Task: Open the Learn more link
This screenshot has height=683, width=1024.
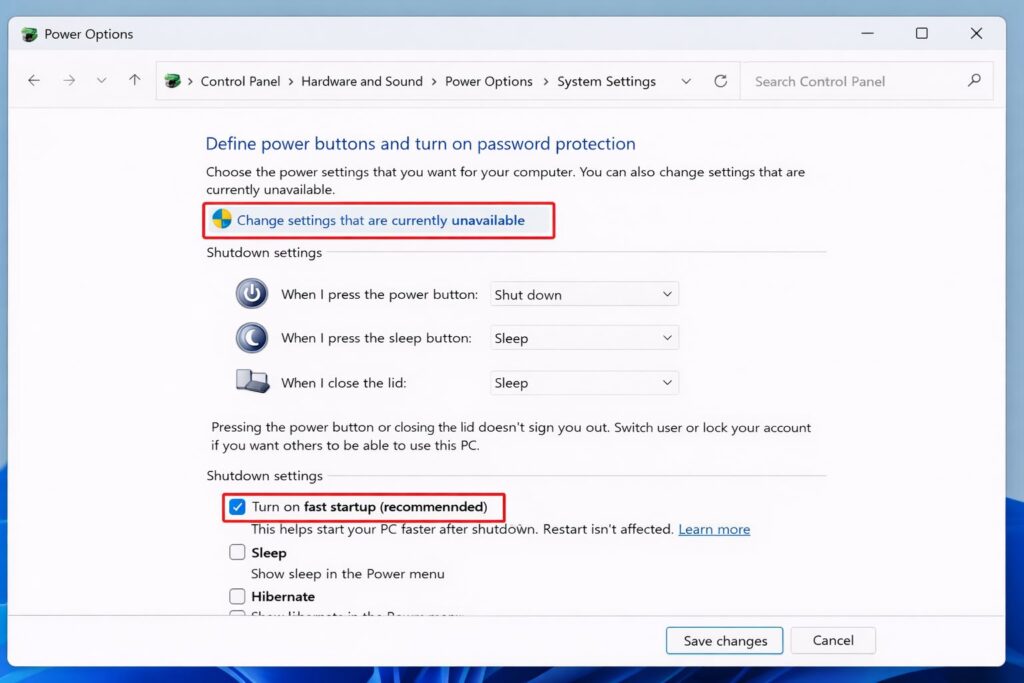Action: click(714, 529)
